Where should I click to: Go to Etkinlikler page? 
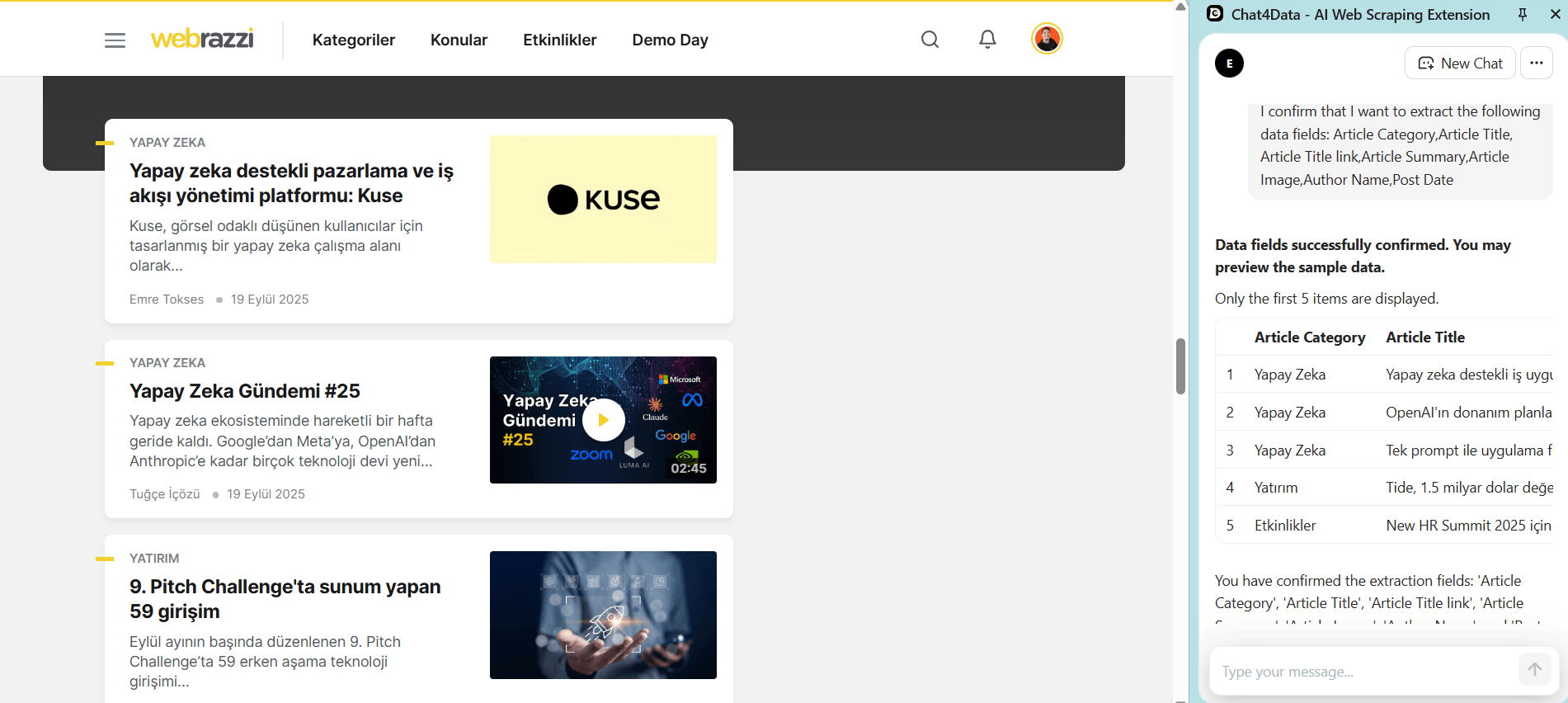point(560,40)
